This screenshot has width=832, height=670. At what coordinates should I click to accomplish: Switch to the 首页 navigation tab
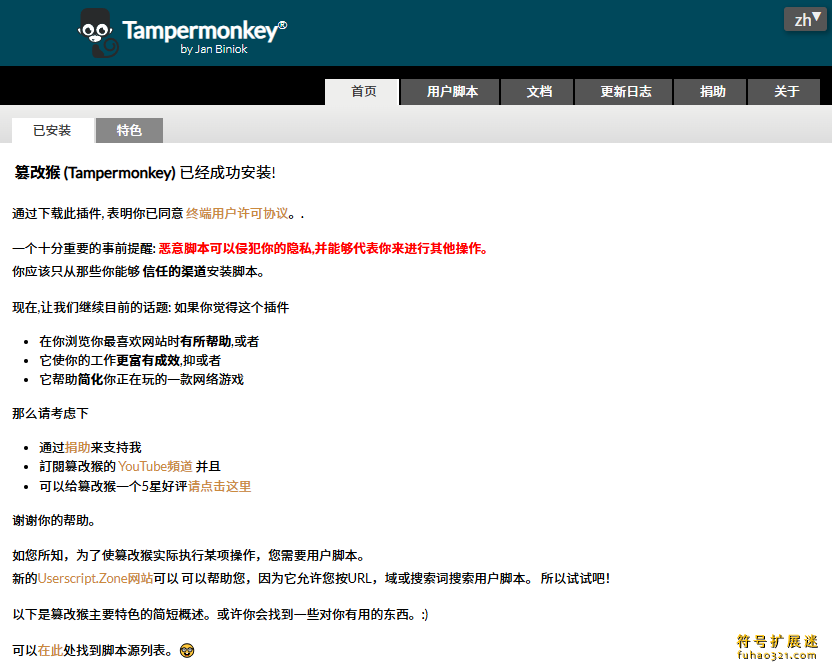362,92
